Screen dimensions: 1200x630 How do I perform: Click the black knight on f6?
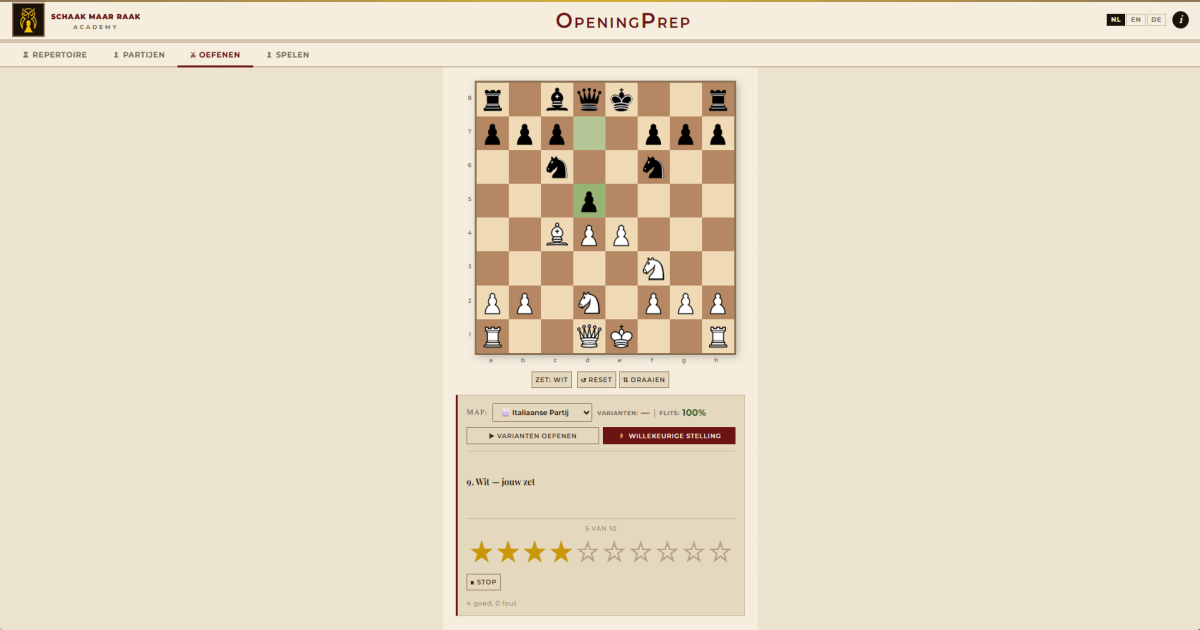click(654, 167)
